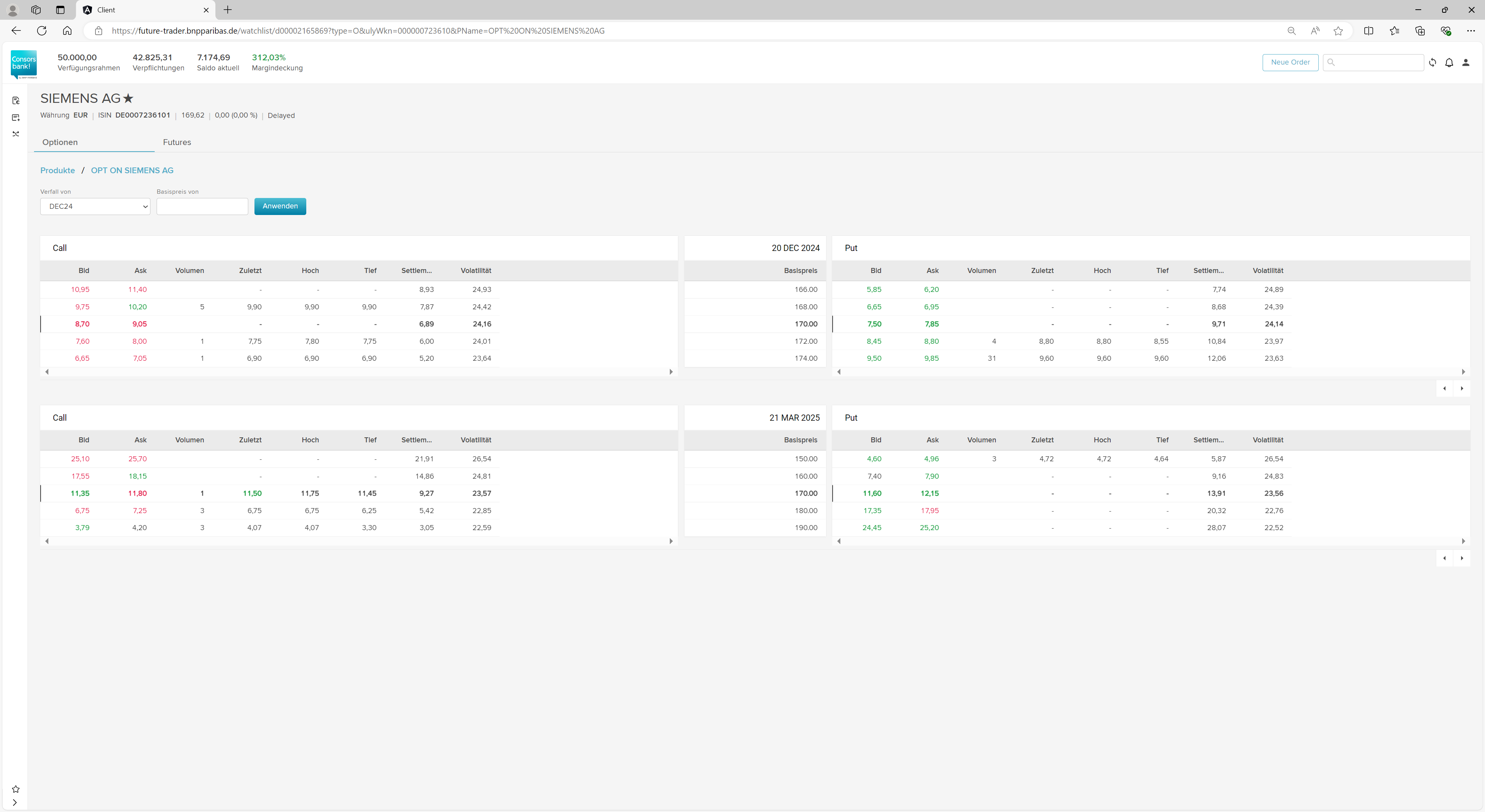This screenshot has width=1485, height=812.
Task: Open the user account icon
Action: pyautogui.click(x=1466, y=62)
